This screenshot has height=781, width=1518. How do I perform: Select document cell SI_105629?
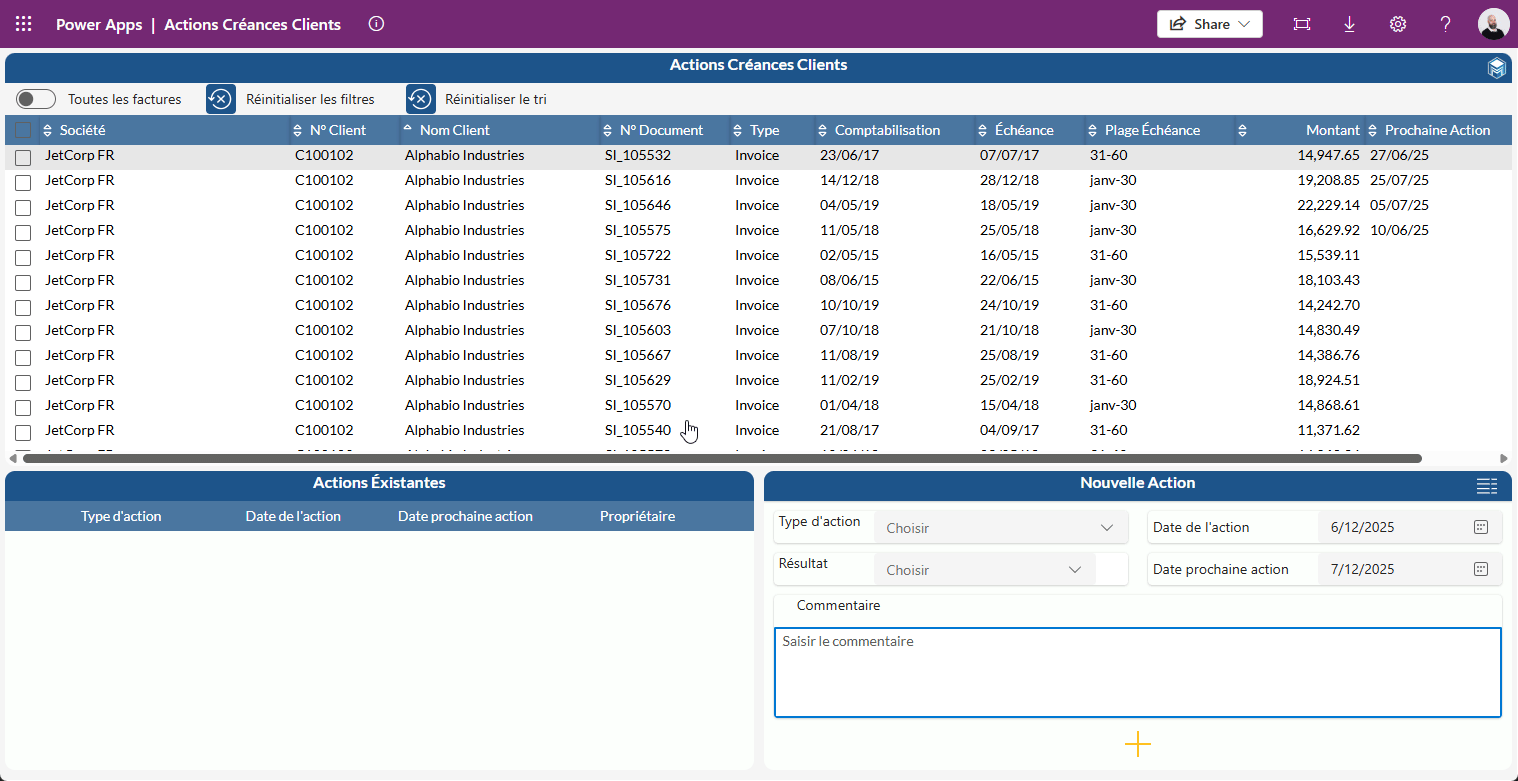[x=638, y=380]
